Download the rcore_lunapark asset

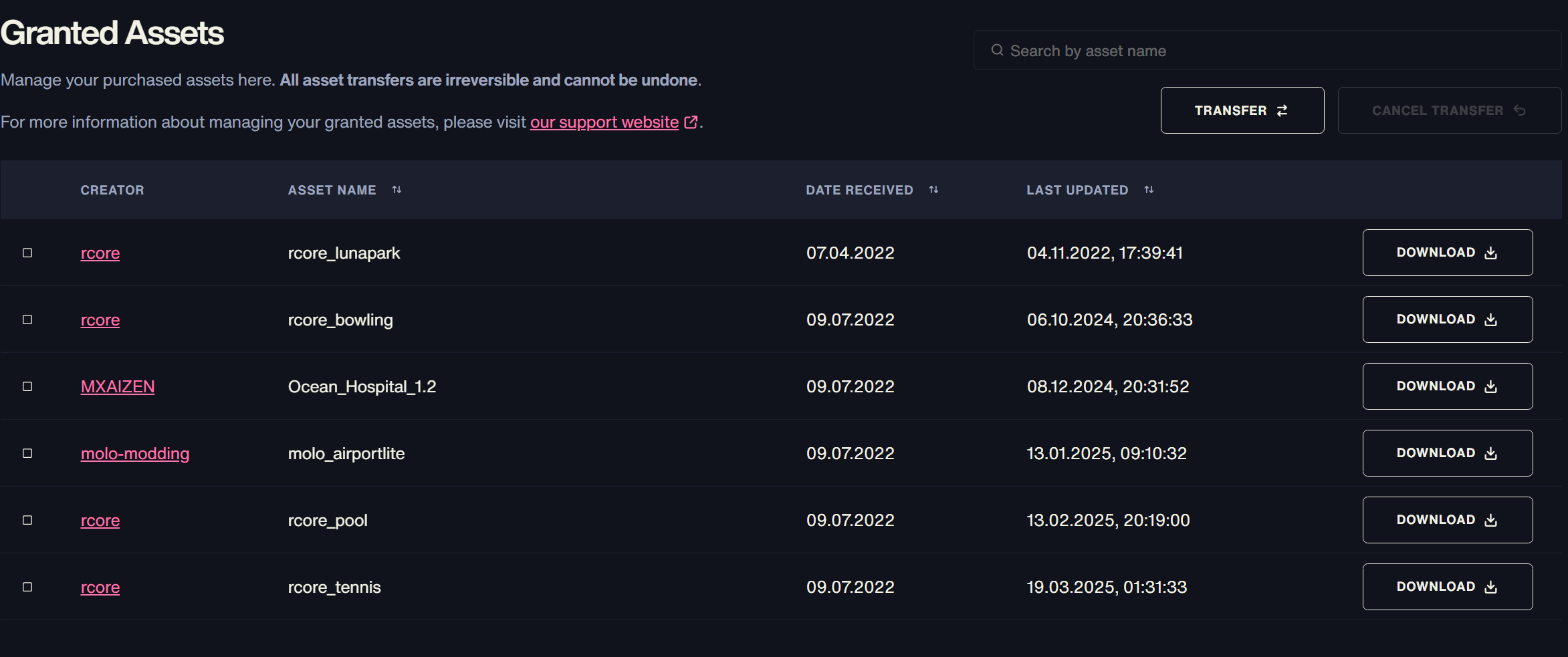tap(1448, 253)
